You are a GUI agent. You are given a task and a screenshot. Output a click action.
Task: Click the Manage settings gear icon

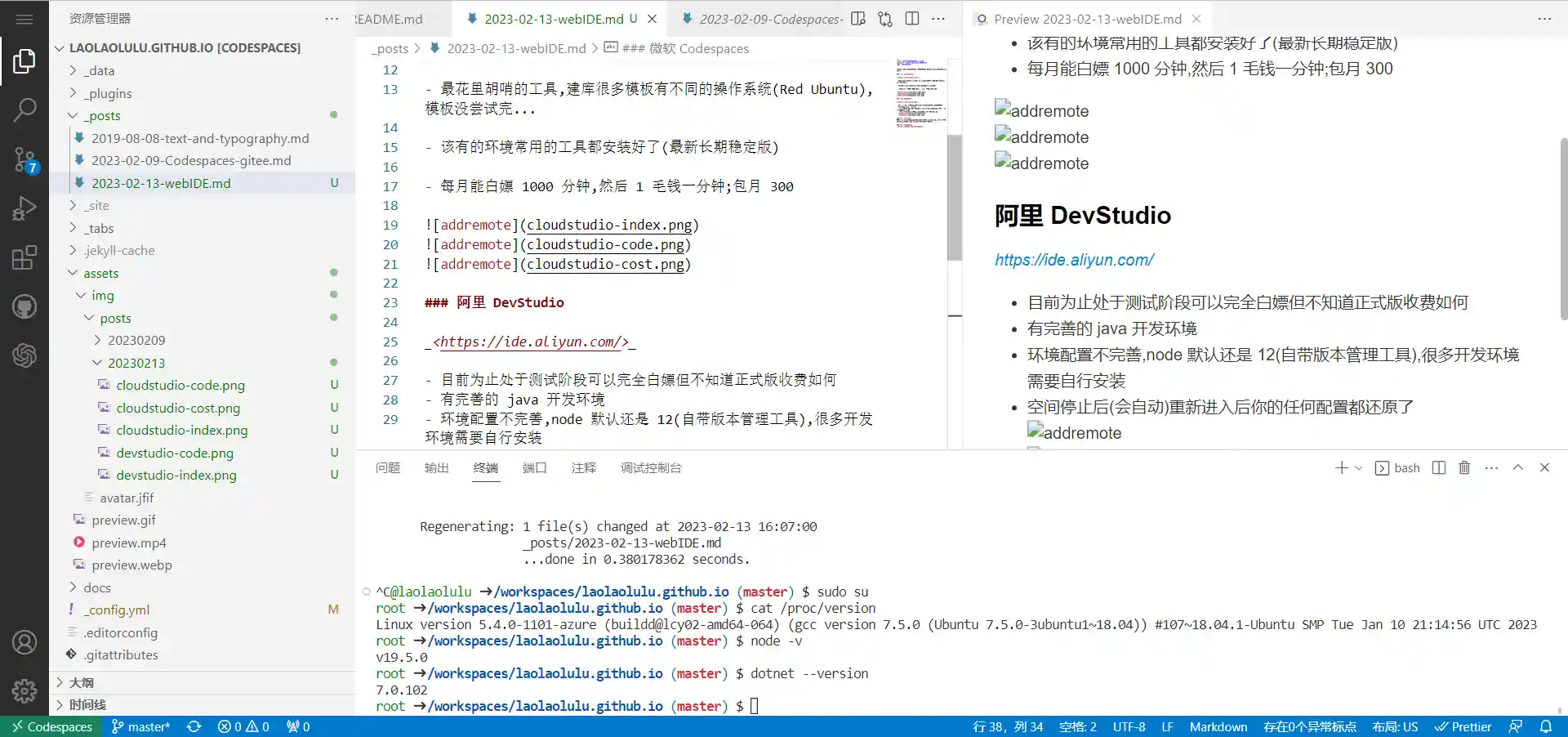tap(24, 691)
